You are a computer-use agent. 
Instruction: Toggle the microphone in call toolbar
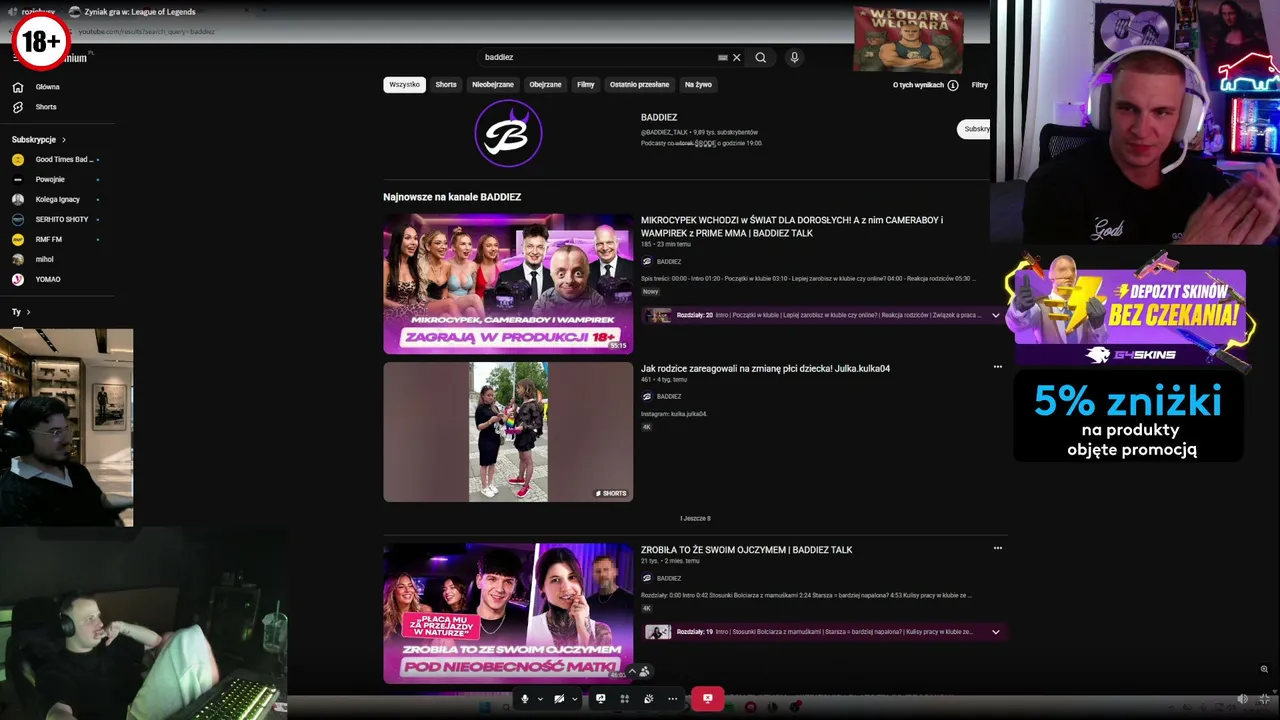tap(524, 699)
